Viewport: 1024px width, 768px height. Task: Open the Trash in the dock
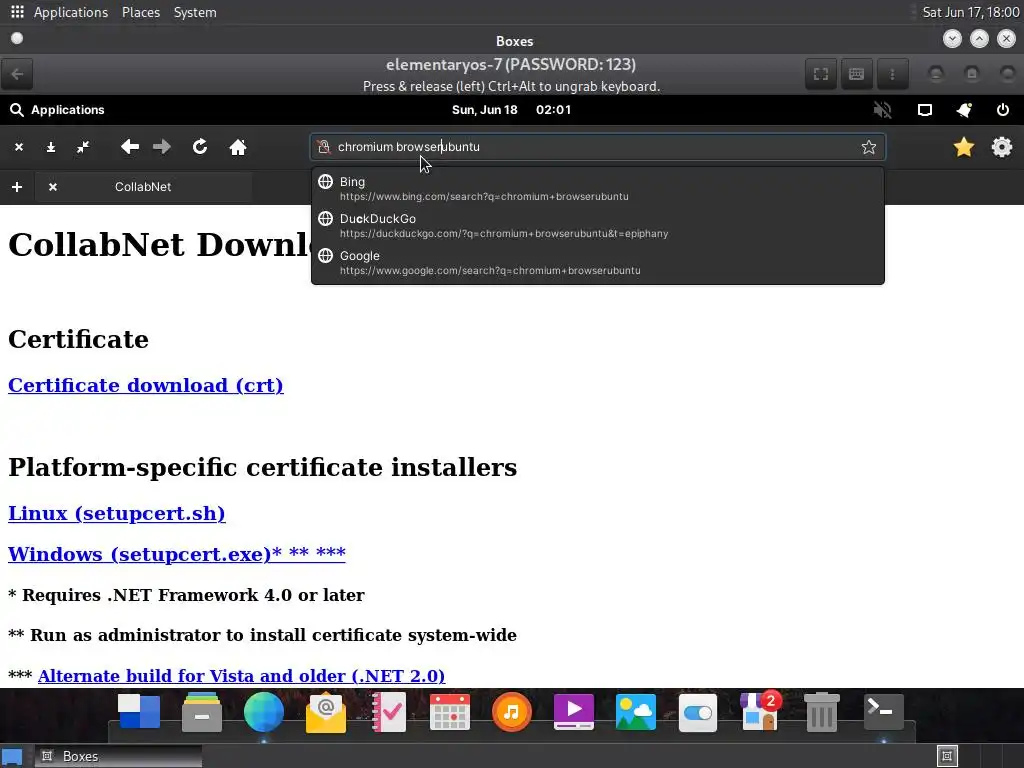[x=822, y=712]
